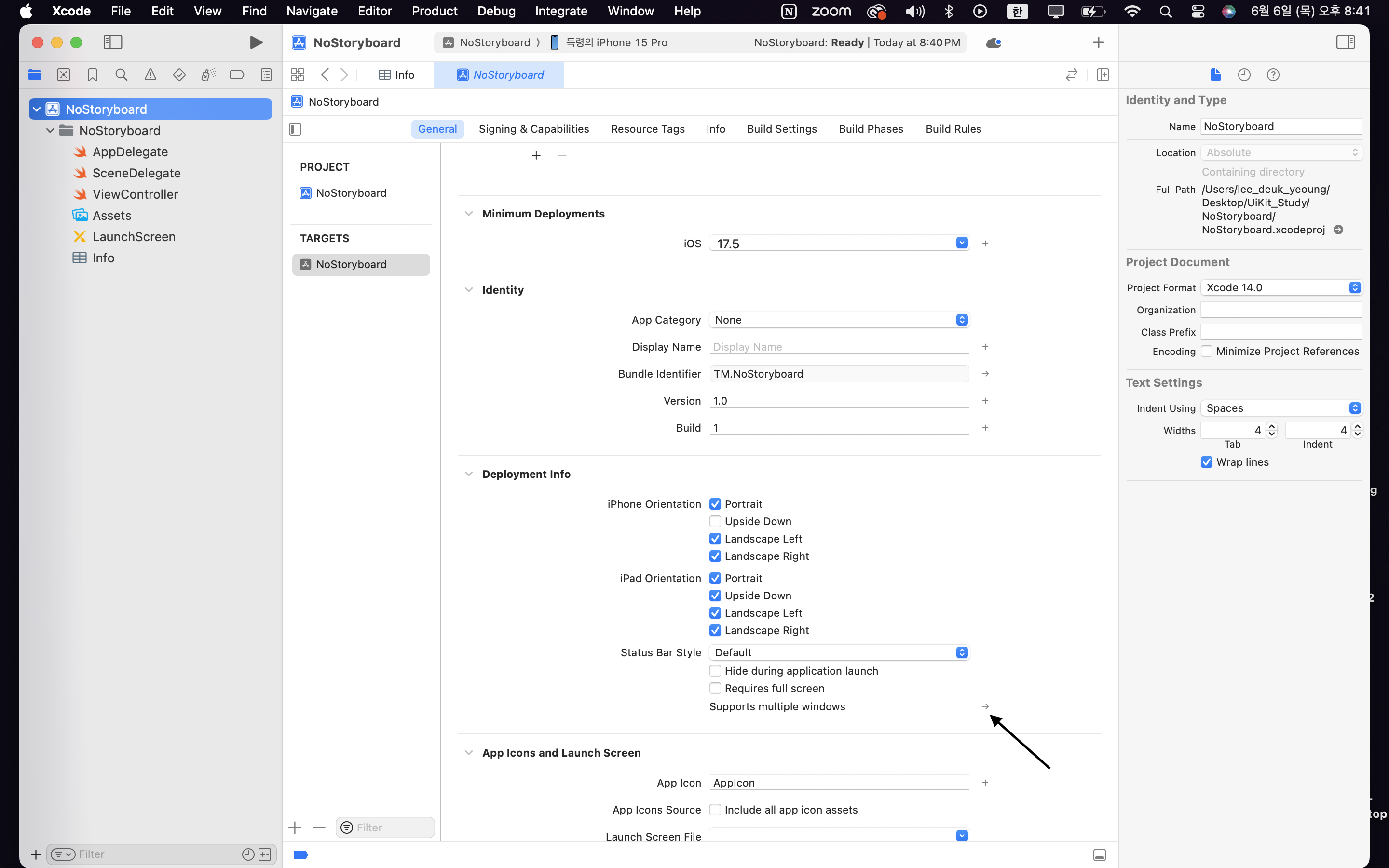Open Quick Help inspector question mark icon
Screen dimensions: 1389x868
[x=1273, y=75]
